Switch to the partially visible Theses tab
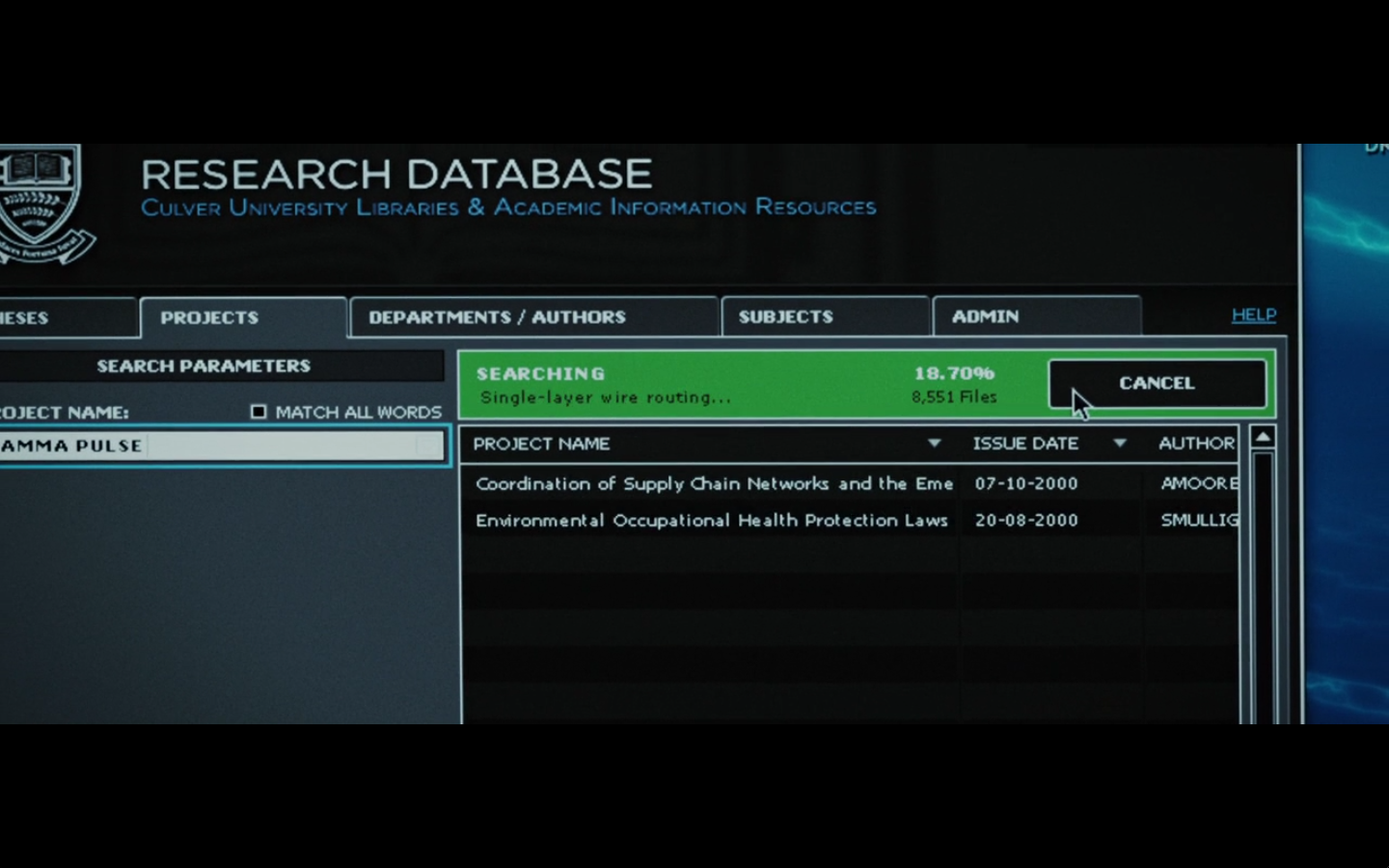Viewport: 1389px width, 868px height. coord(29,318)
